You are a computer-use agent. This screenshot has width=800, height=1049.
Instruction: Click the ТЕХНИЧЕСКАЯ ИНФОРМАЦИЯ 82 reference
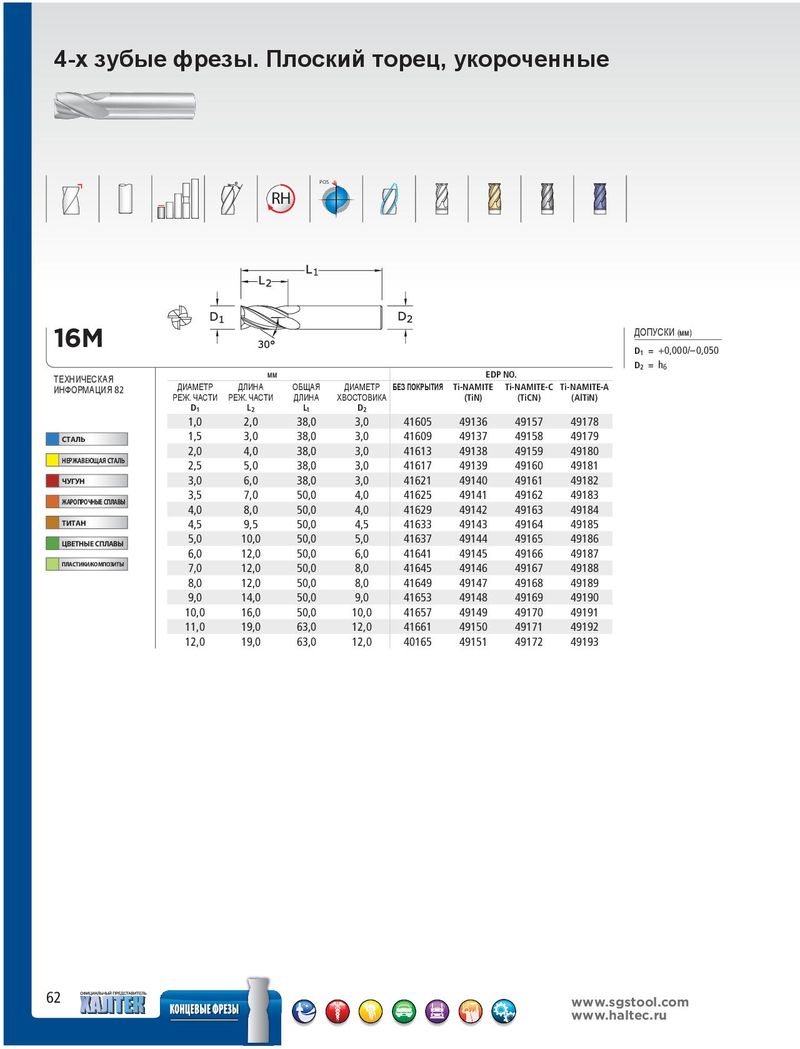coord(89,385)
